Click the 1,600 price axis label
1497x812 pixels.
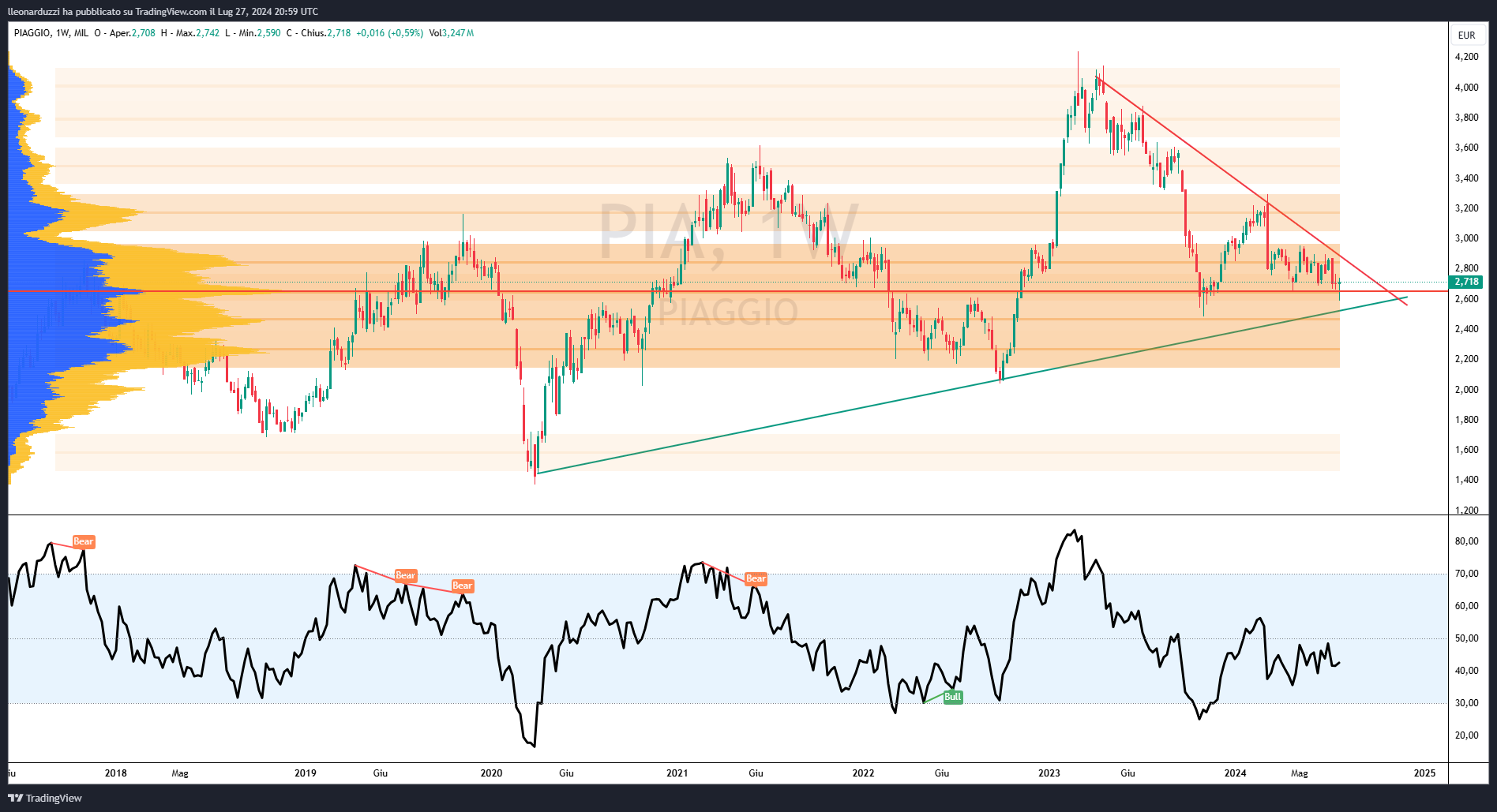tap(1467, 450)
